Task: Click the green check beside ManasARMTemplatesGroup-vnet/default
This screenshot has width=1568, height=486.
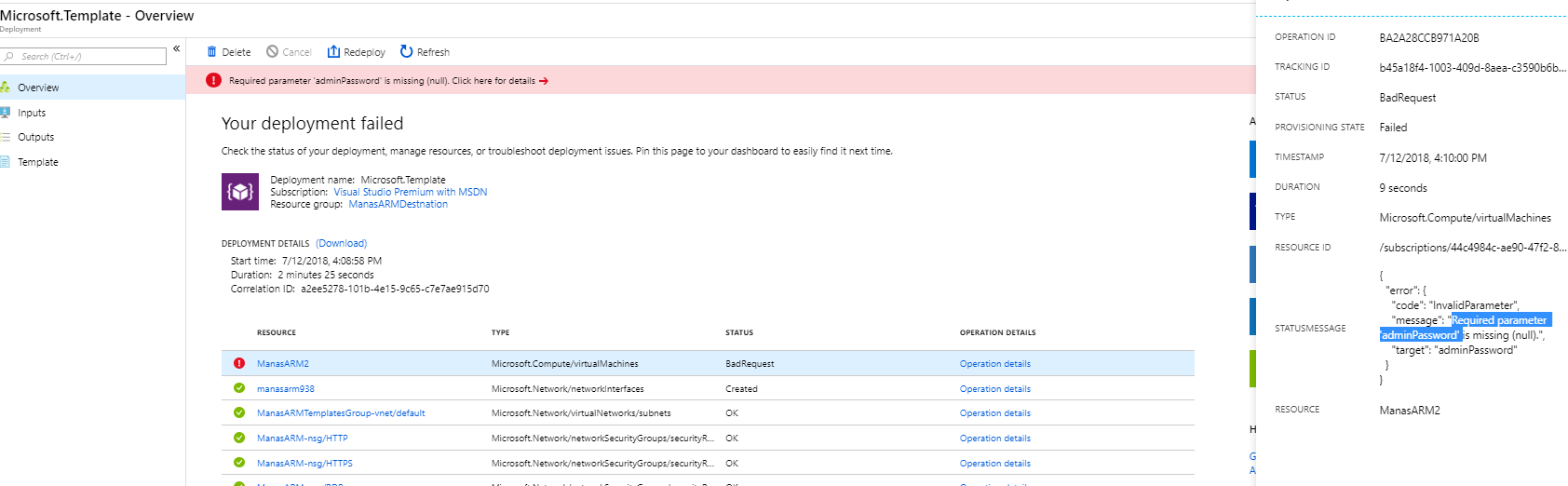Action: point(239,412)
